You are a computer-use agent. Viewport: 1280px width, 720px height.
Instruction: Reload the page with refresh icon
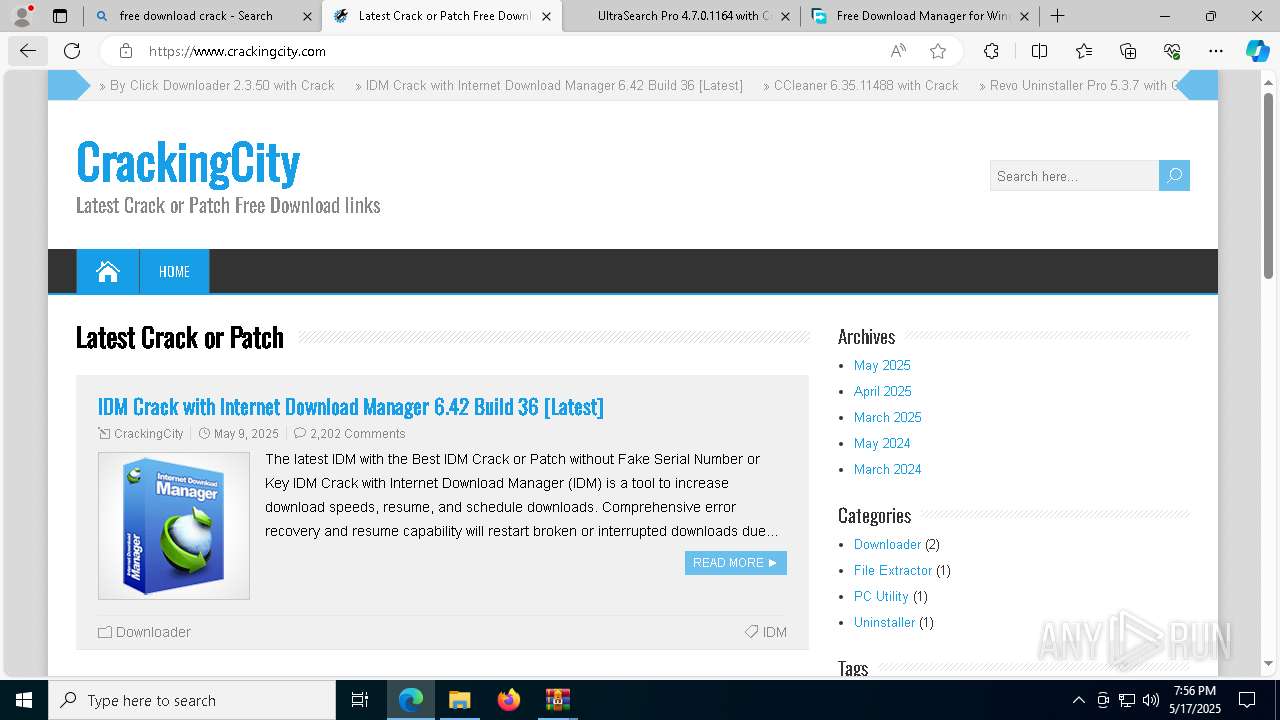[x=72, y=51]
